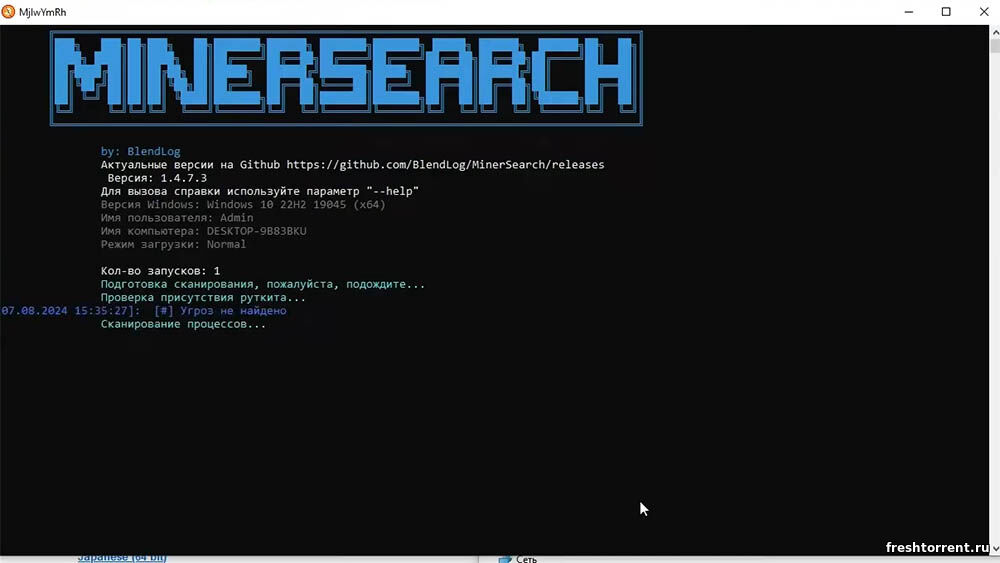Image resolution: width=1000 pixels, height=563 pixels.
Task: Open the partially hidden Japanese (64 bit) link
Action: 122,558
